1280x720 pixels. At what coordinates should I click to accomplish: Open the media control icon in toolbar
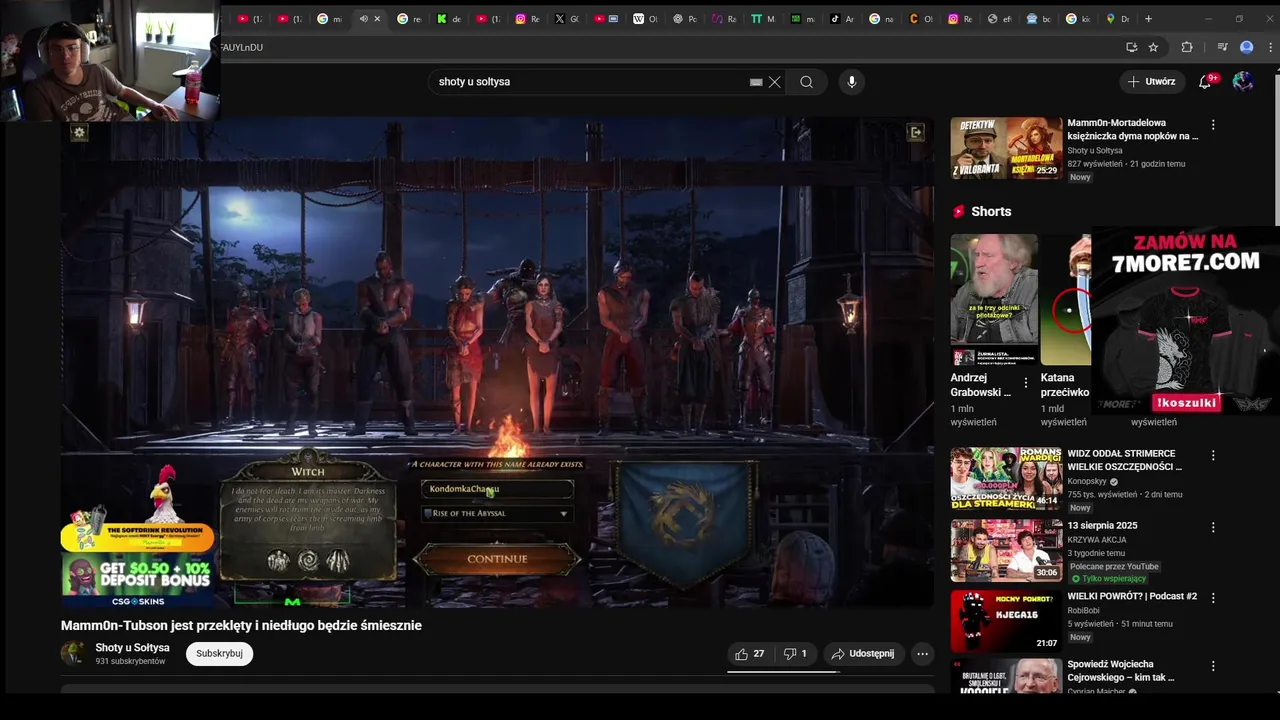pos(1222,47)
